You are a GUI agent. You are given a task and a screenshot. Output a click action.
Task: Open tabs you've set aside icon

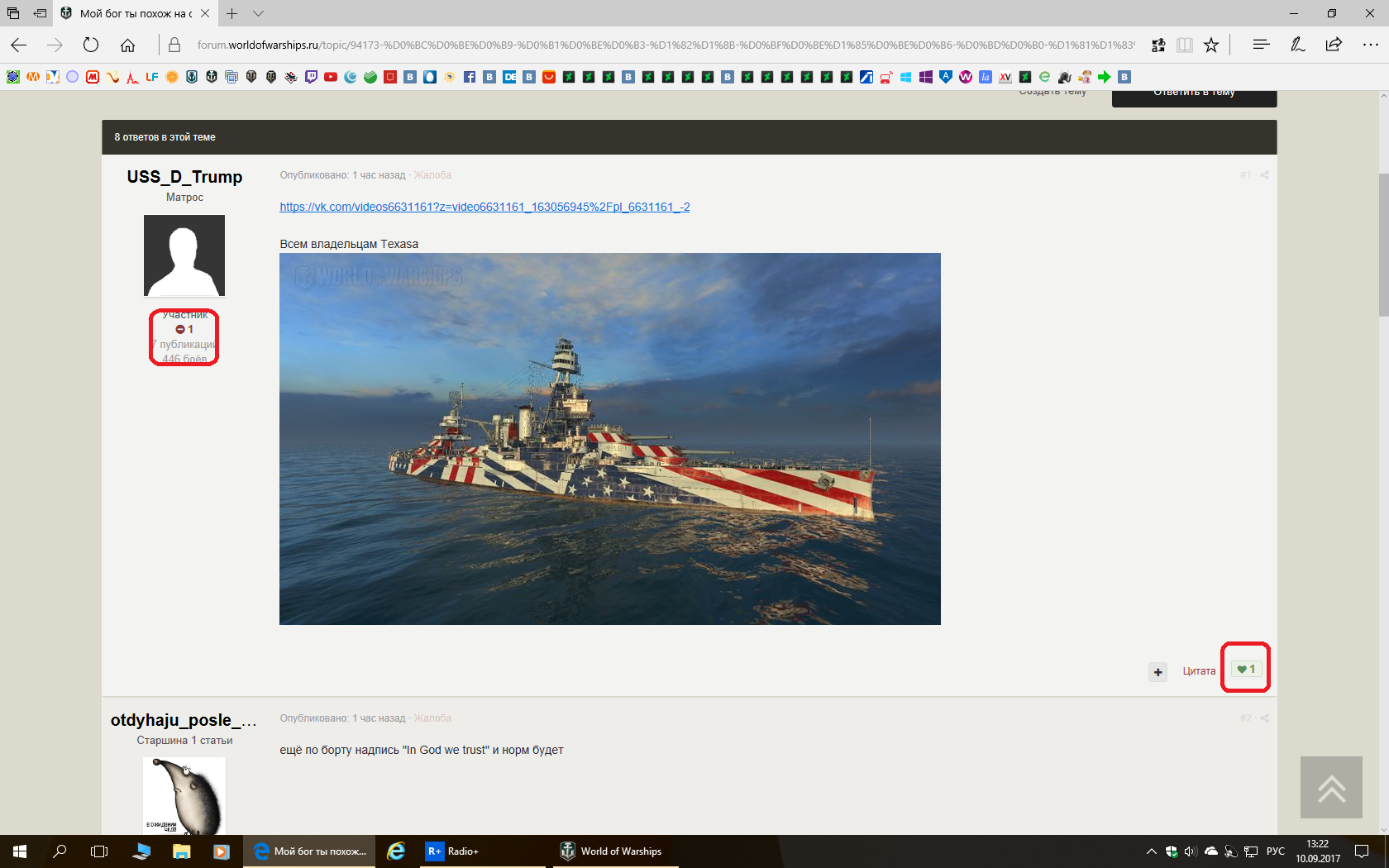13,13
